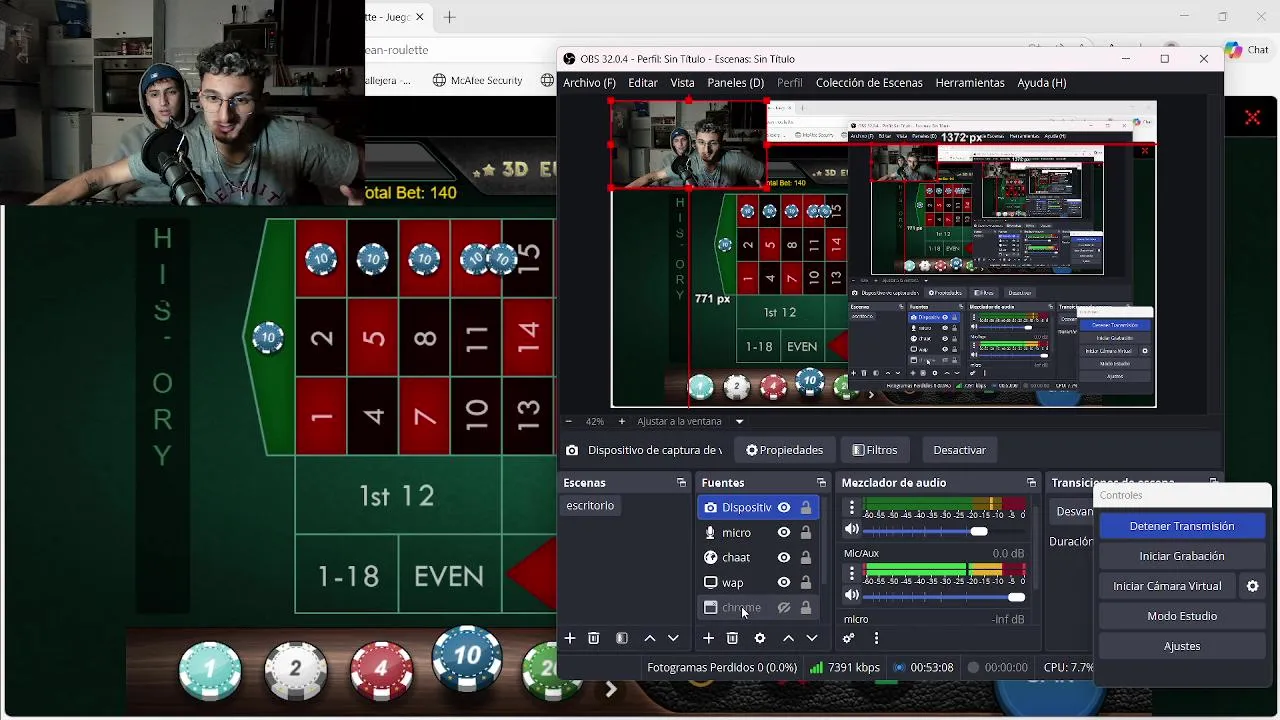Open preview scaling dropdown Ajustar a la ventana

[x=691, y=421]
